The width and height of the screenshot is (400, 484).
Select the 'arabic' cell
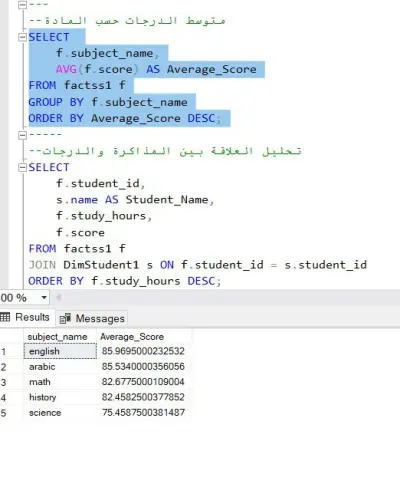pyautogui.click(x=60, y=367)
